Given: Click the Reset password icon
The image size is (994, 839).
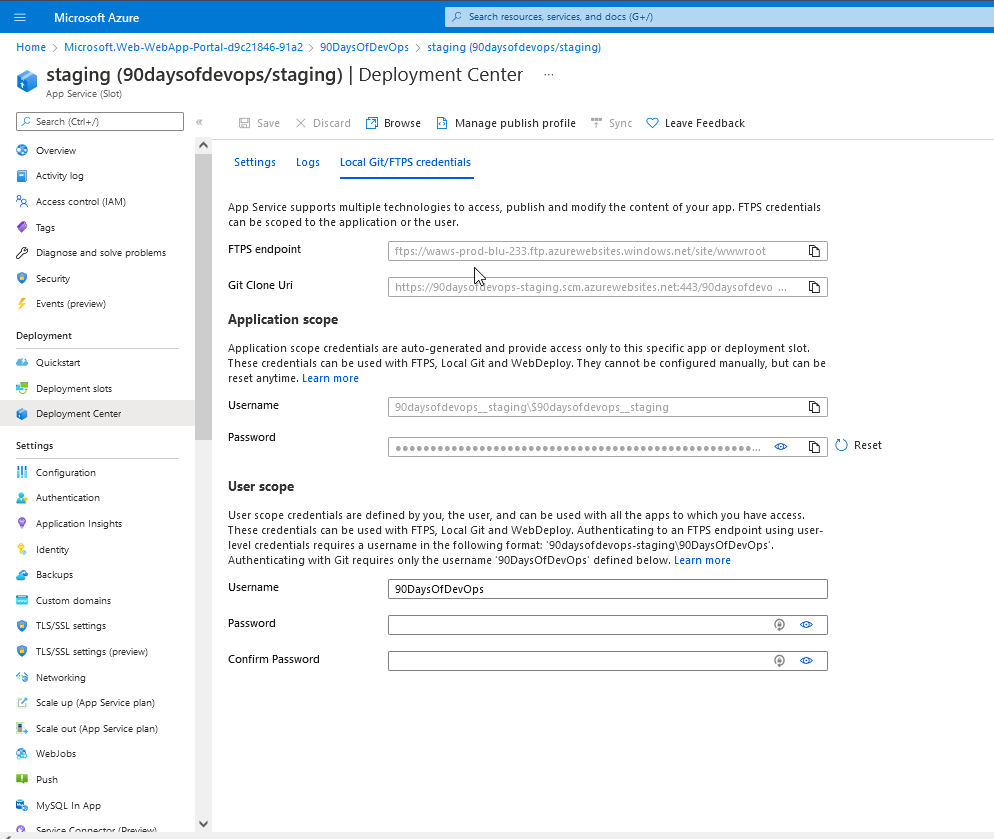Looking at the screenshot, I should pos(841,445).
